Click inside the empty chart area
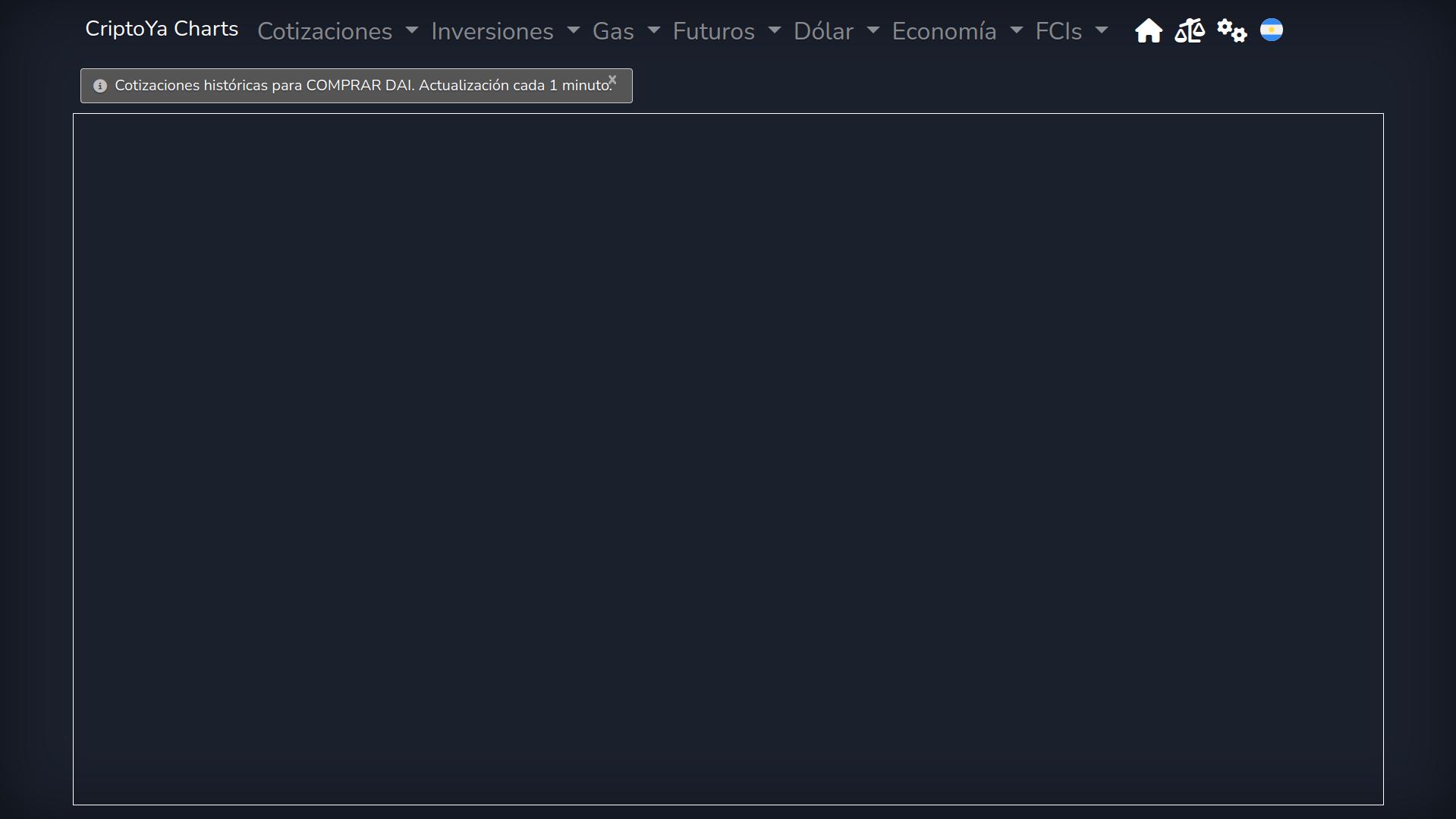The width and height of the screenshot is (1456, 819). 728,458
